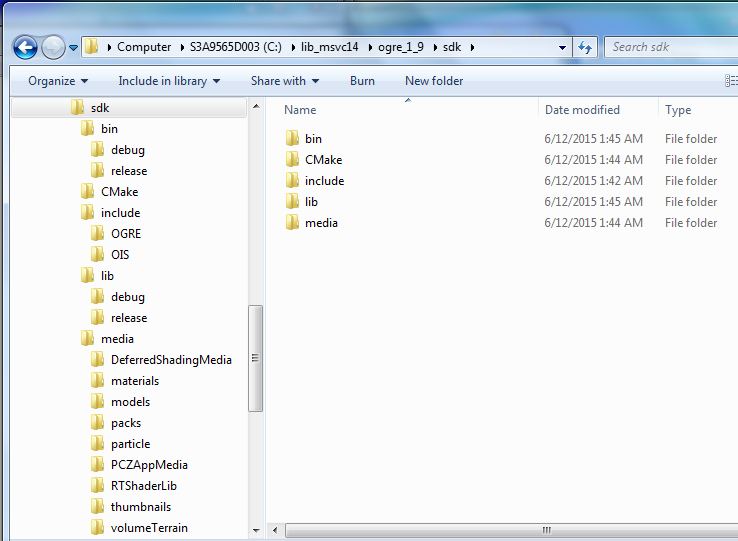Click navigation pane scroll down arrow
The image size is (738, 541).
pos(256,531)
